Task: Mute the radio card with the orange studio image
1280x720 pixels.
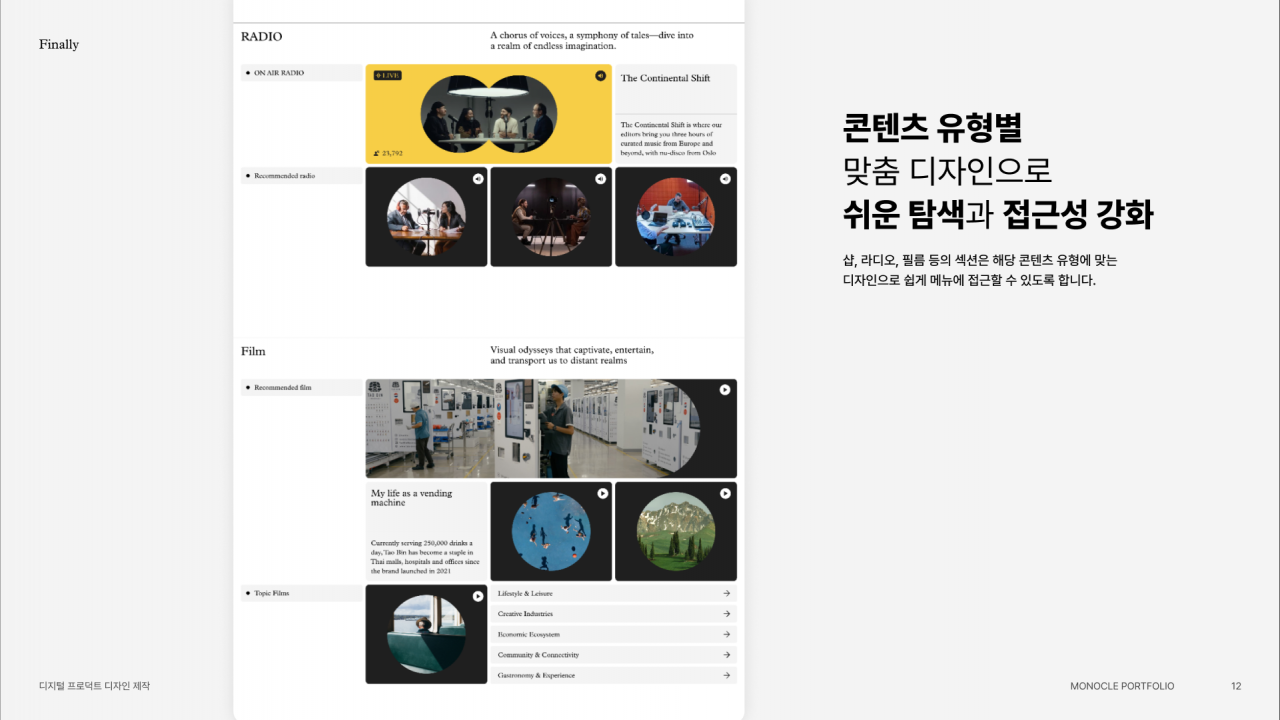Action: click(x=725, y=179)
